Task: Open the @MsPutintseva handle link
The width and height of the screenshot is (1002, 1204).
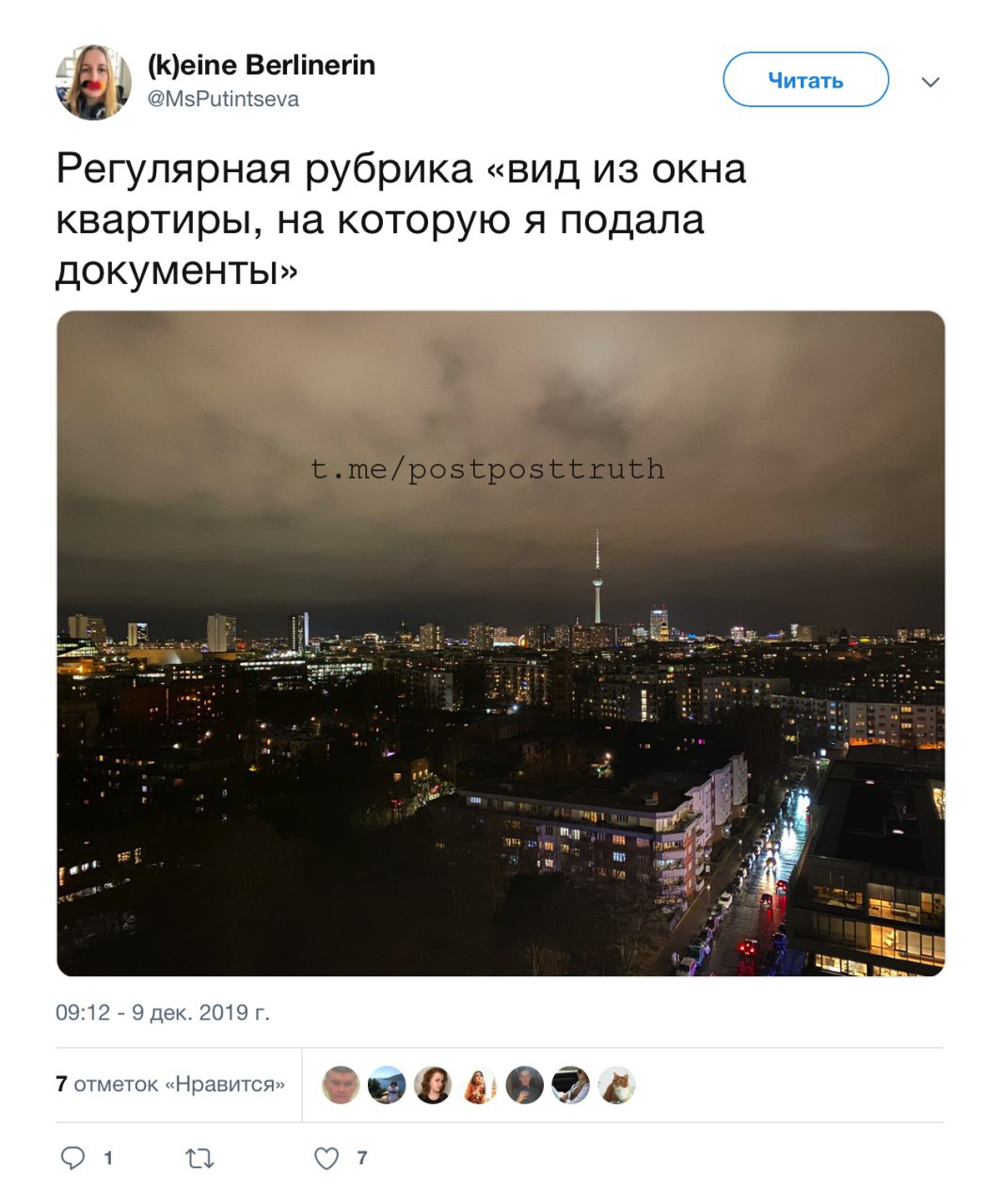Action: pyautogui.click(x=223, y=99)
